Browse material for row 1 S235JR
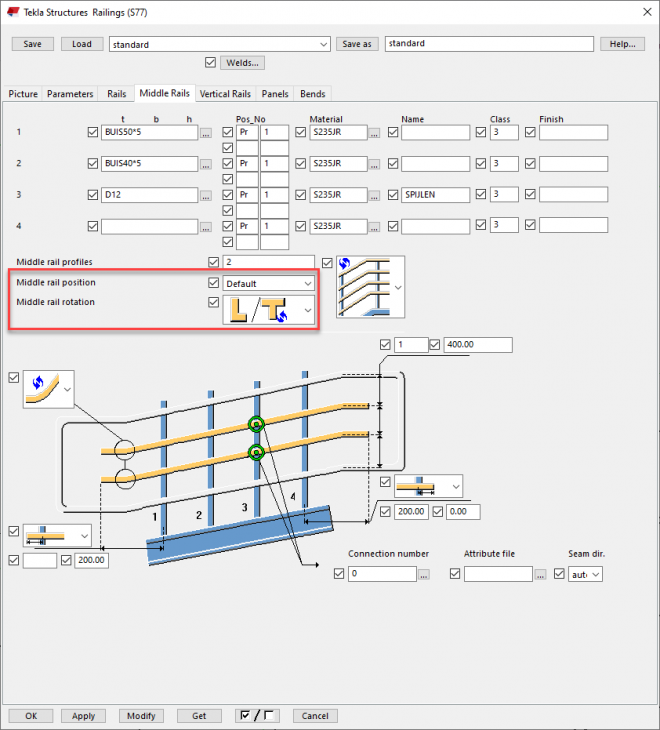 374,133
